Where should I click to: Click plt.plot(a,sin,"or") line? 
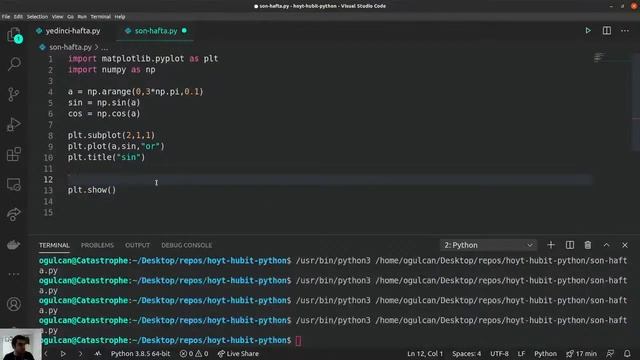(x=116, y=146)
